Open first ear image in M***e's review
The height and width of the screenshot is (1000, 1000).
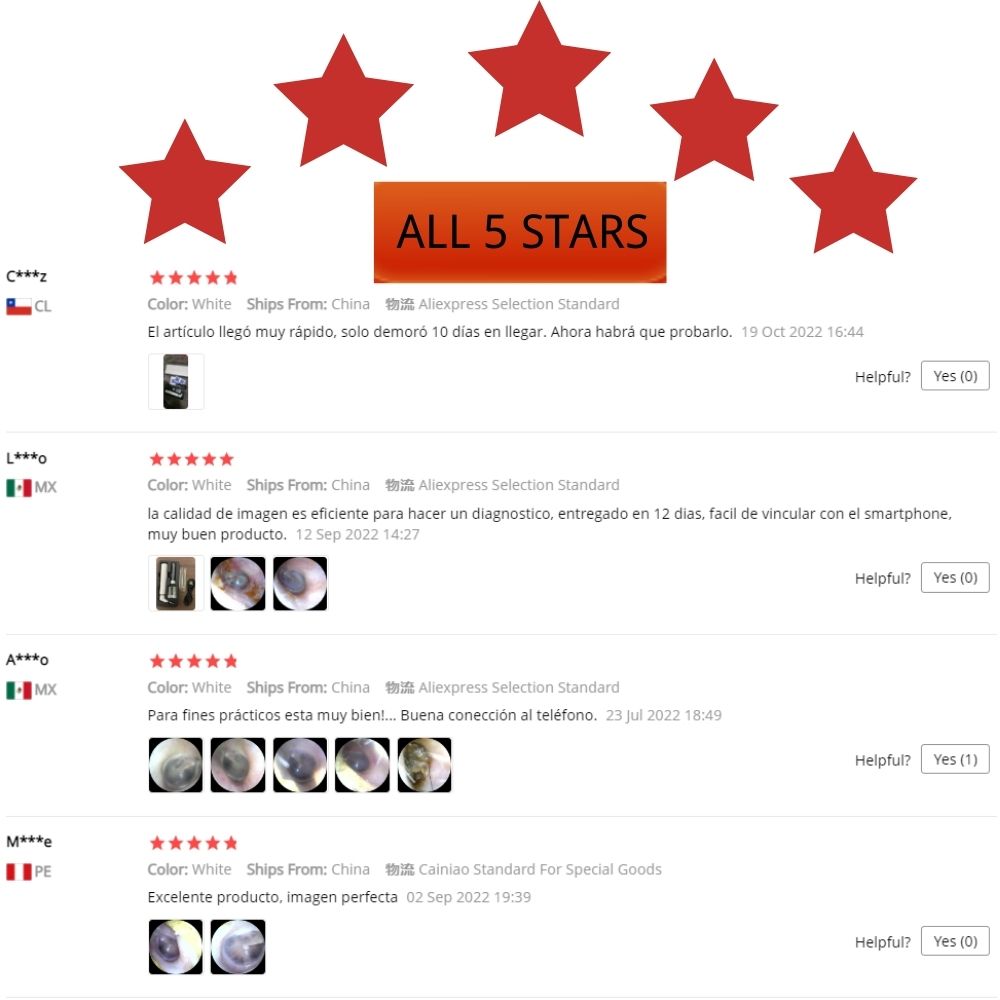pos(176,947)
